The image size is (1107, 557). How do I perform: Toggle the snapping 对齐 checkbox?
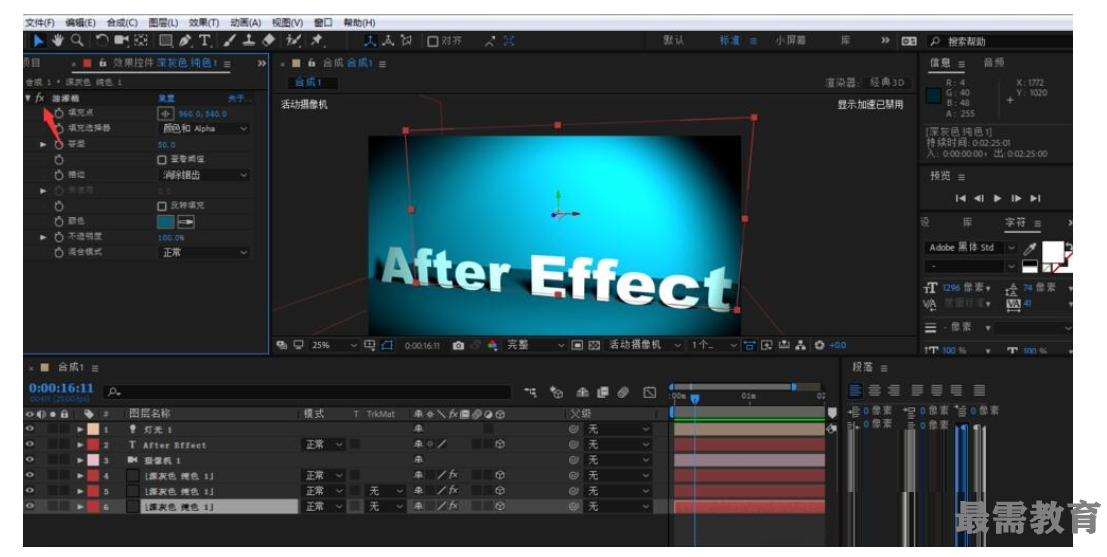pyautogui.click(x=433, y=41)
